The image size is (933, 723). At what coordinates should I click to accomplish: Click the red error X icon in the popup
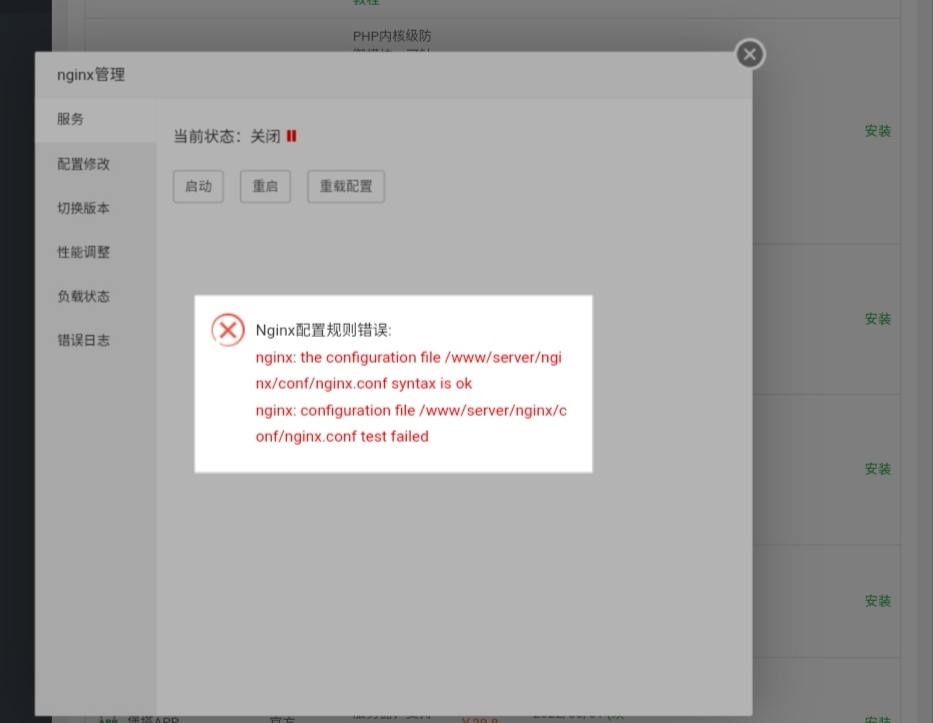click(228, 330)
